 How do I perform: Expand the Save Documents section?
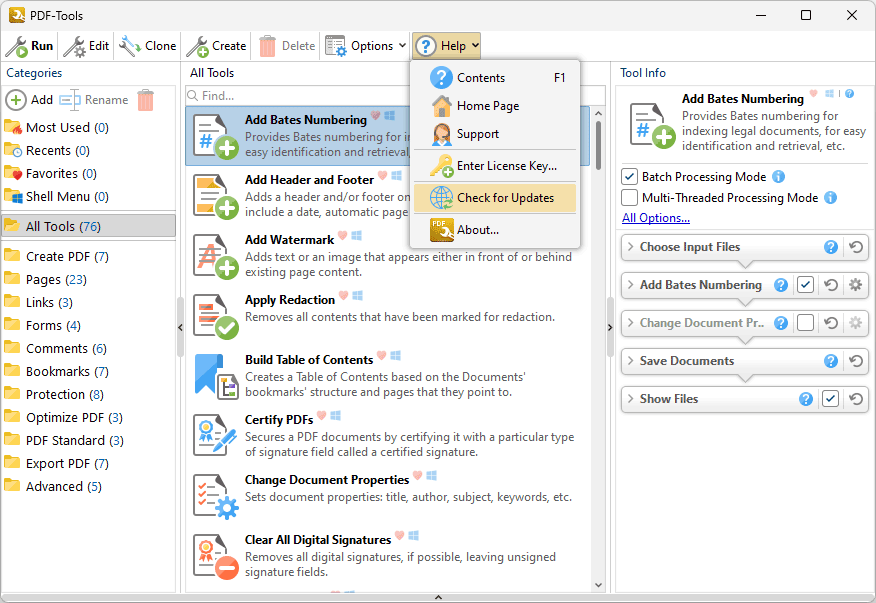[x=630, y=361]
